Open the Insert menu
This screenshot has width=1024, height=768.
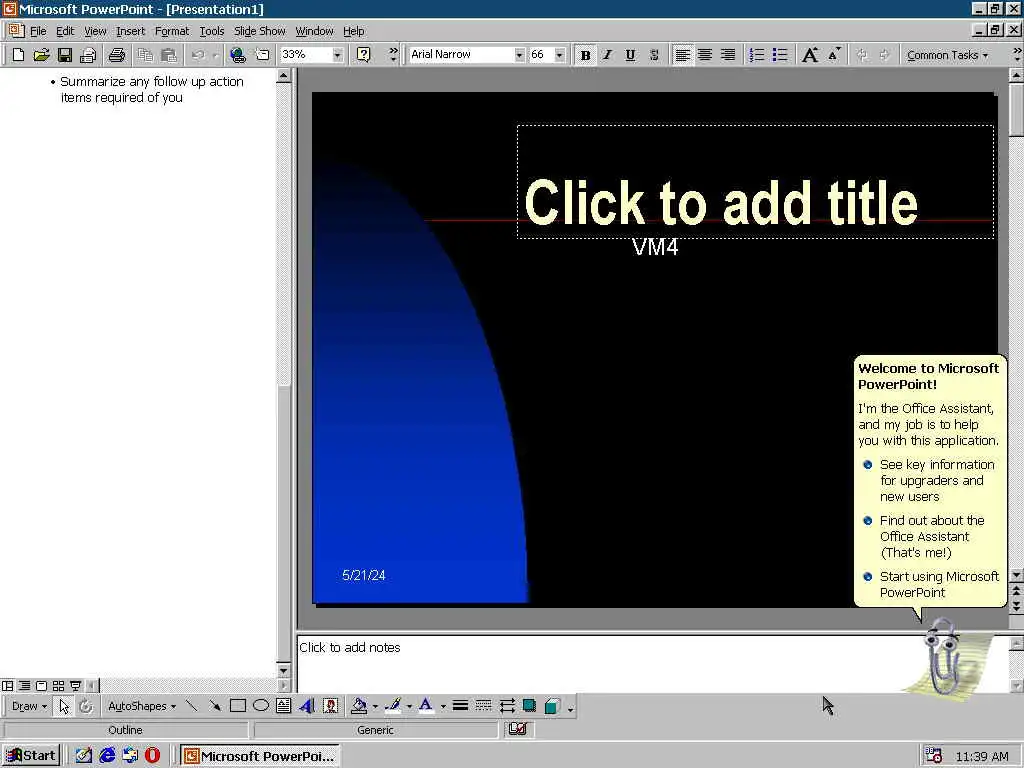click(x=131, y=31)
